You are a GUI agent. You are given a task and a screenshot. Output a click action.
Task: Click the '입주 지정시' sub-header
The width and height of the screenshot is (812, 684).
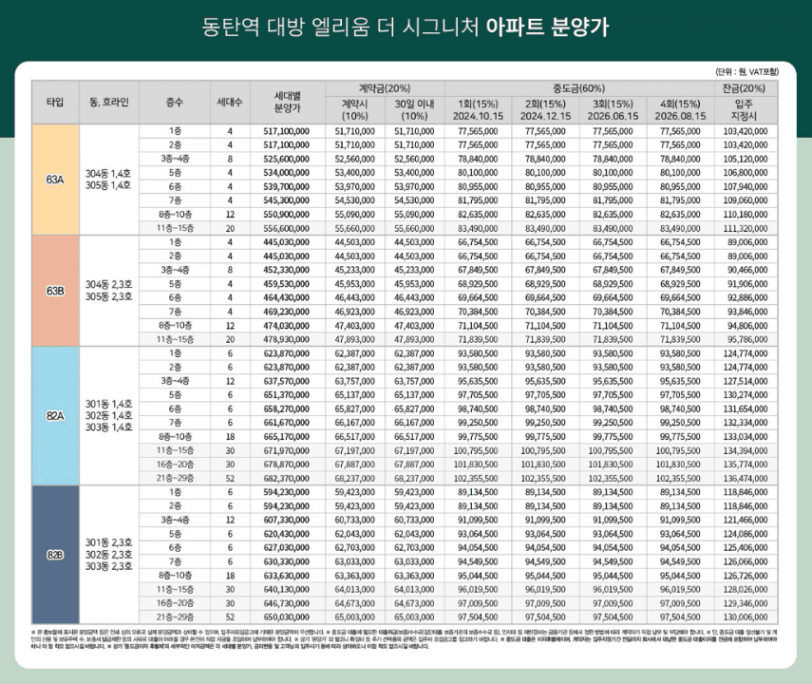(x=745, y=110)
